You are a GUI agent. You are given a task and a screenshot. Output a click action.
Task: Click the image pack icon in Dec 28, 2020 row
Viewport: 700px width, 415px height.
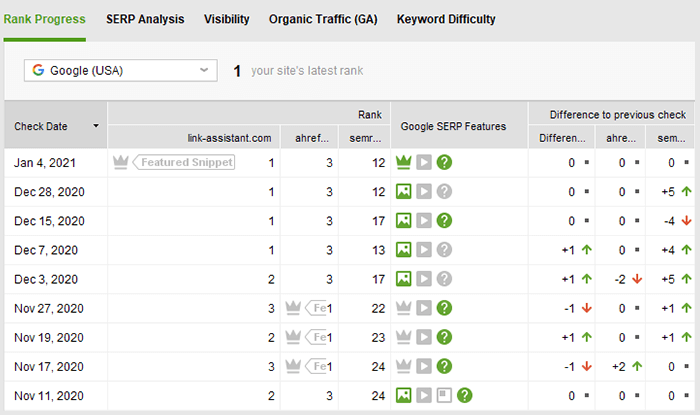pyautogui.click(x=404, y=191)
